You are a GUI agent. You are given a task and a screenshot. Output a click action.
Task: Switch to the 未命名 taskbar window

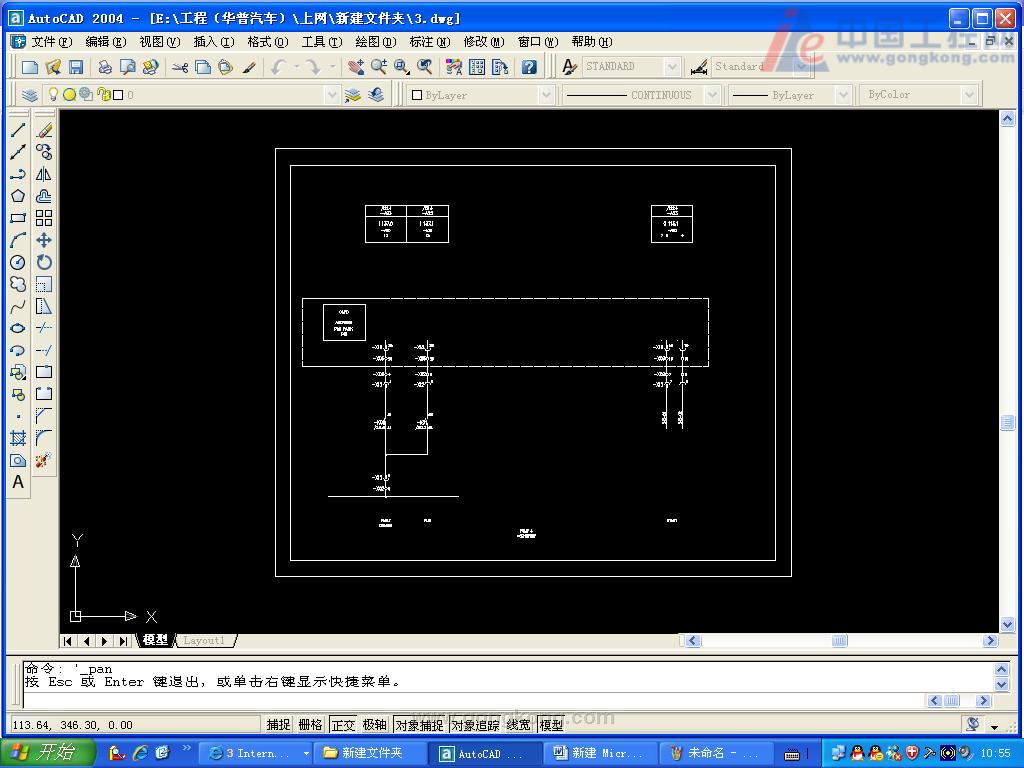point(714,754)
